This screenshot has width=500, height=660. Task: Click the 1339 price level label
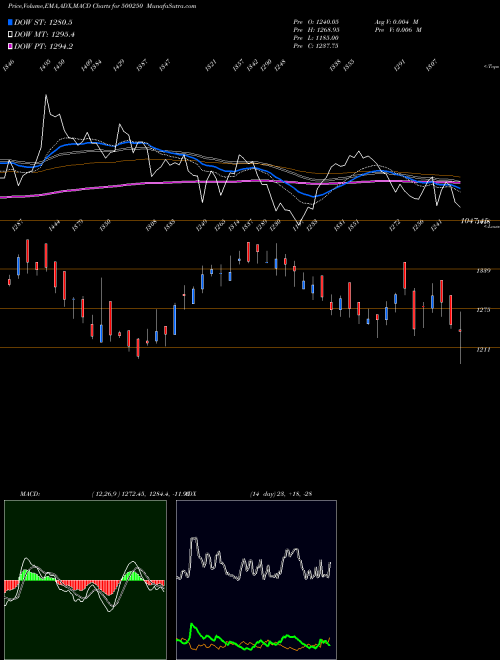click(x=483, y=271)
